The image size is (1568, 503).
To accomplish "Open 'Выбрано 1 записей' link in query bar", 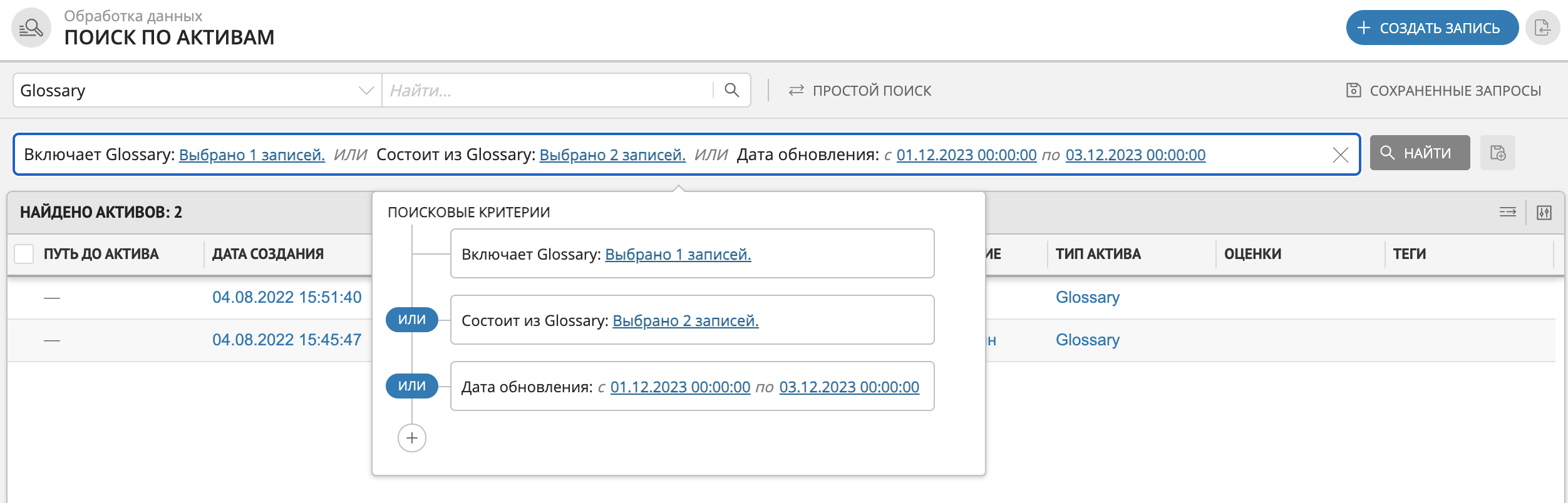I will (252, 155).
